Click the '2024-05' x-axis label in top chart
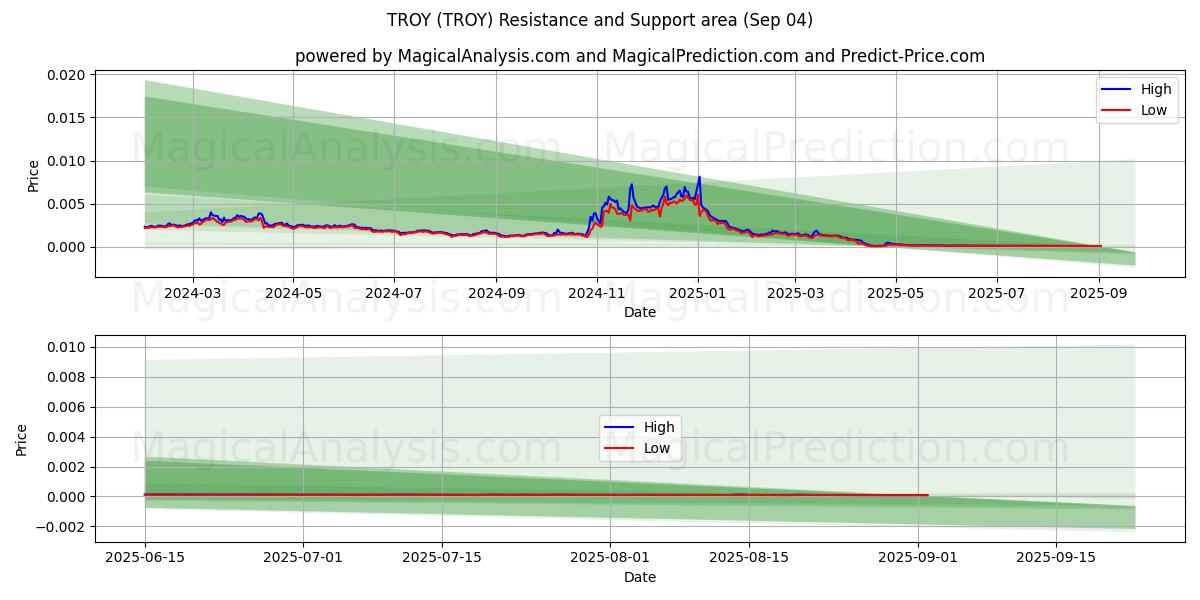1200x600 pixels. coord(293,294)
